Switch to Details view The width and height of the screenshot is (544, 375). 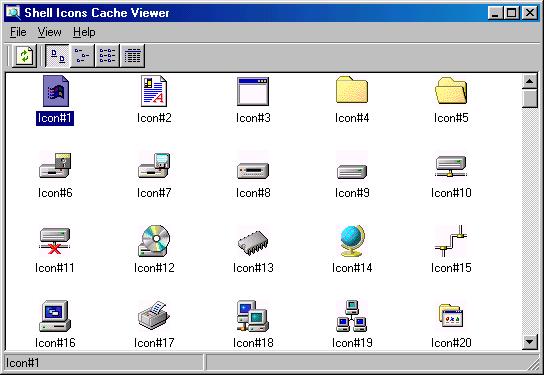133,56
